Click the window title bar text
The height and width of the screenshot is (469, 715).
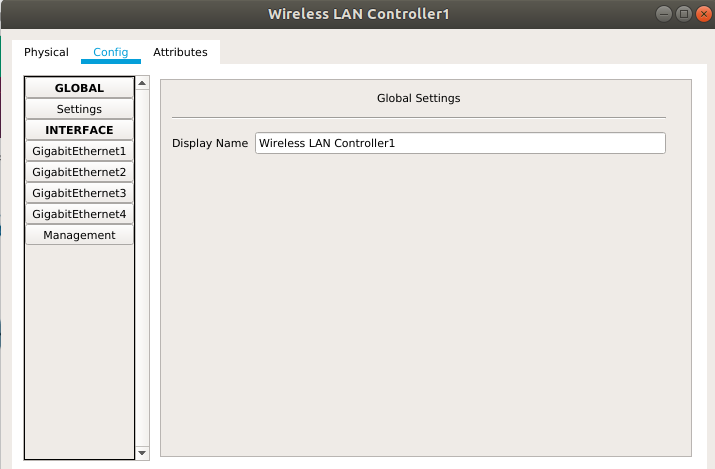(358, 14)
